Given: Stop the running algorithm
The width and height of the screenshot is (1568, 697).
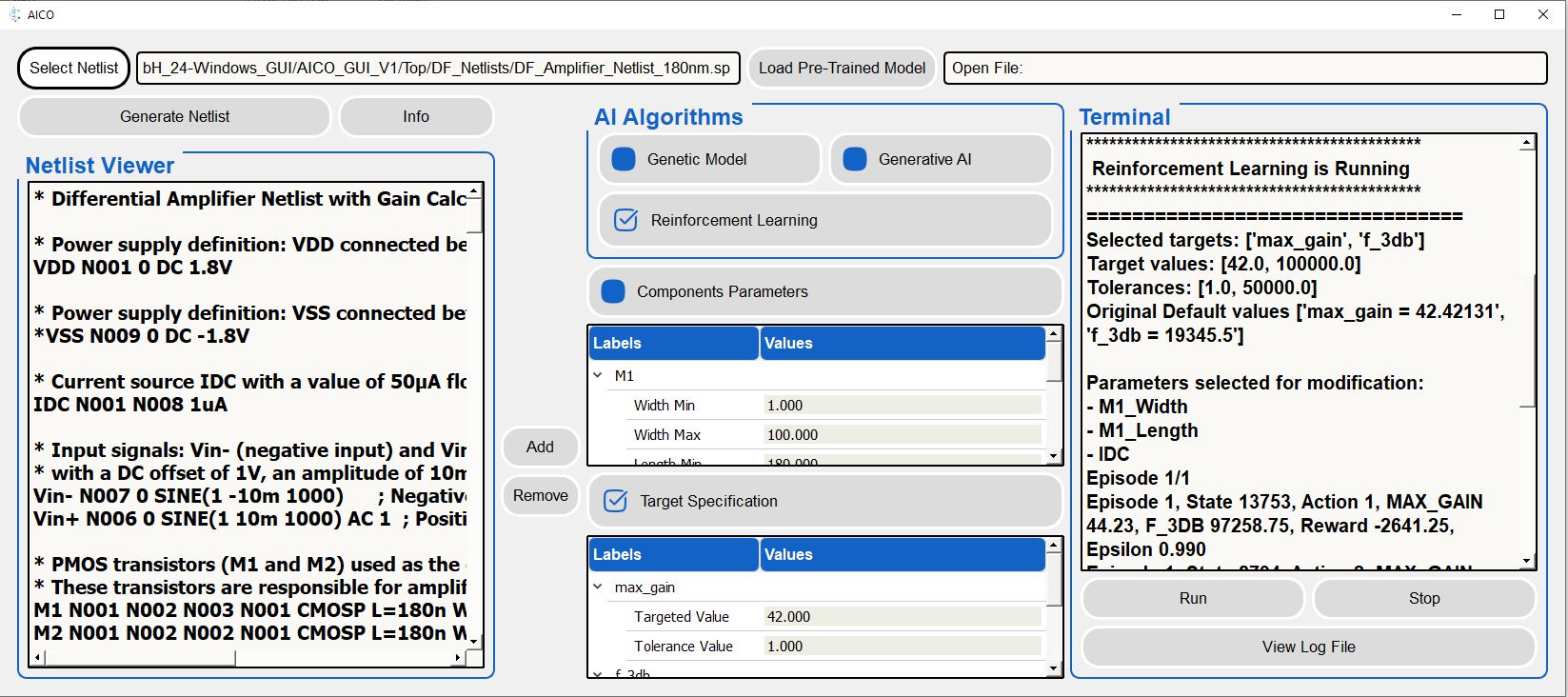Looking at the screenshot, I should [x=1423, y=598].
